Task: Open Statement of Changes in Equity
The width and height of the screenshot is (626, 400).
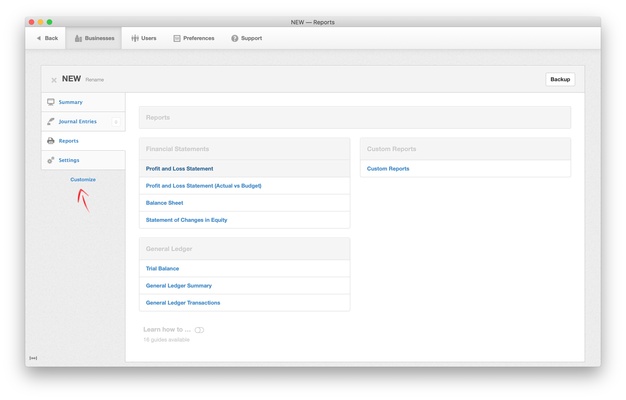Action: pos(186,220)
